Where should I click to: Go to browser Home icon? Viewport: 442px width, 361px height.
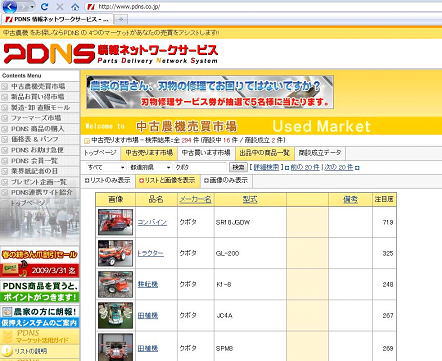pos(76,7)
